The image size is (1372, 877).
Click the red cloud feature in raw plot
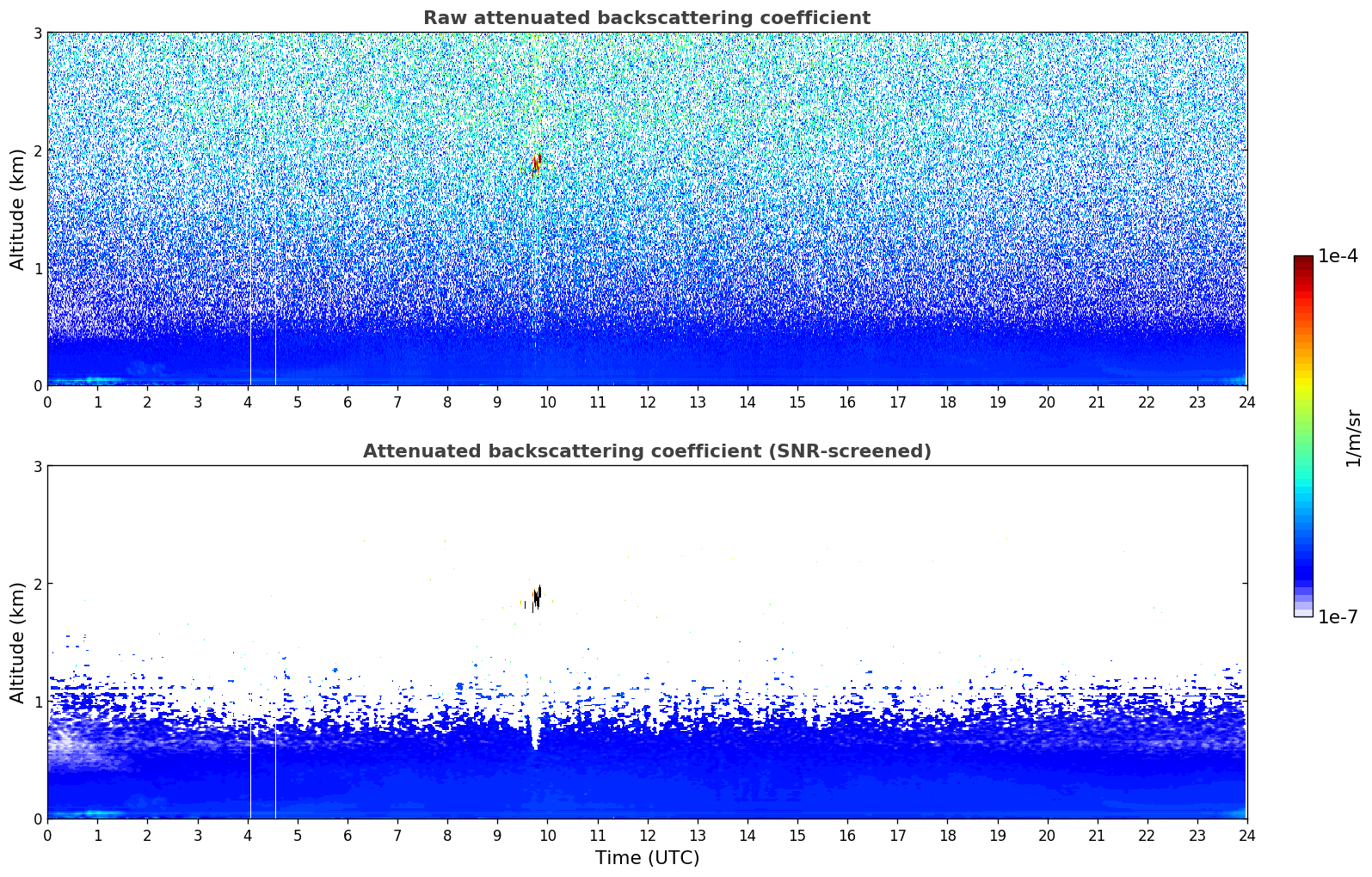[x=537, y=164]
